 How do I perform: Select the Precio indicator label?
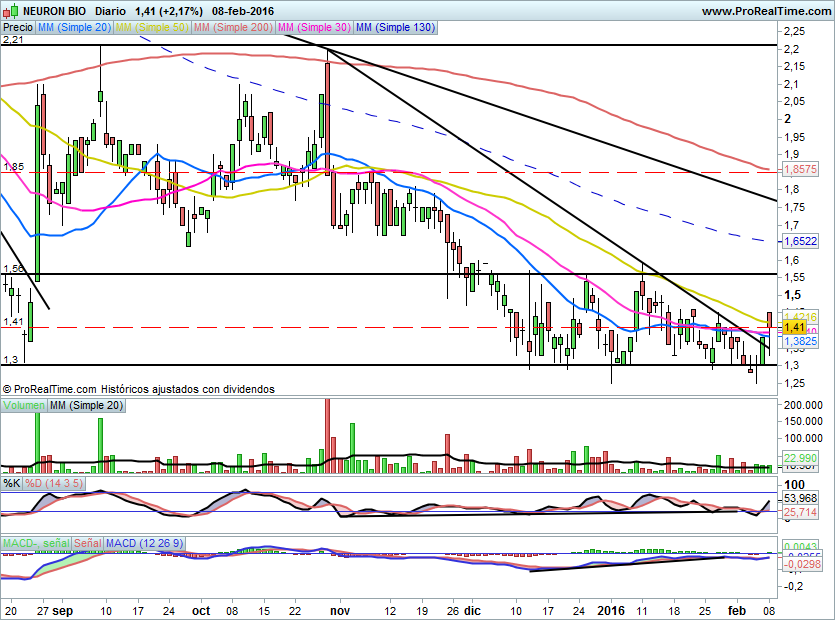(x=17, y=28)
